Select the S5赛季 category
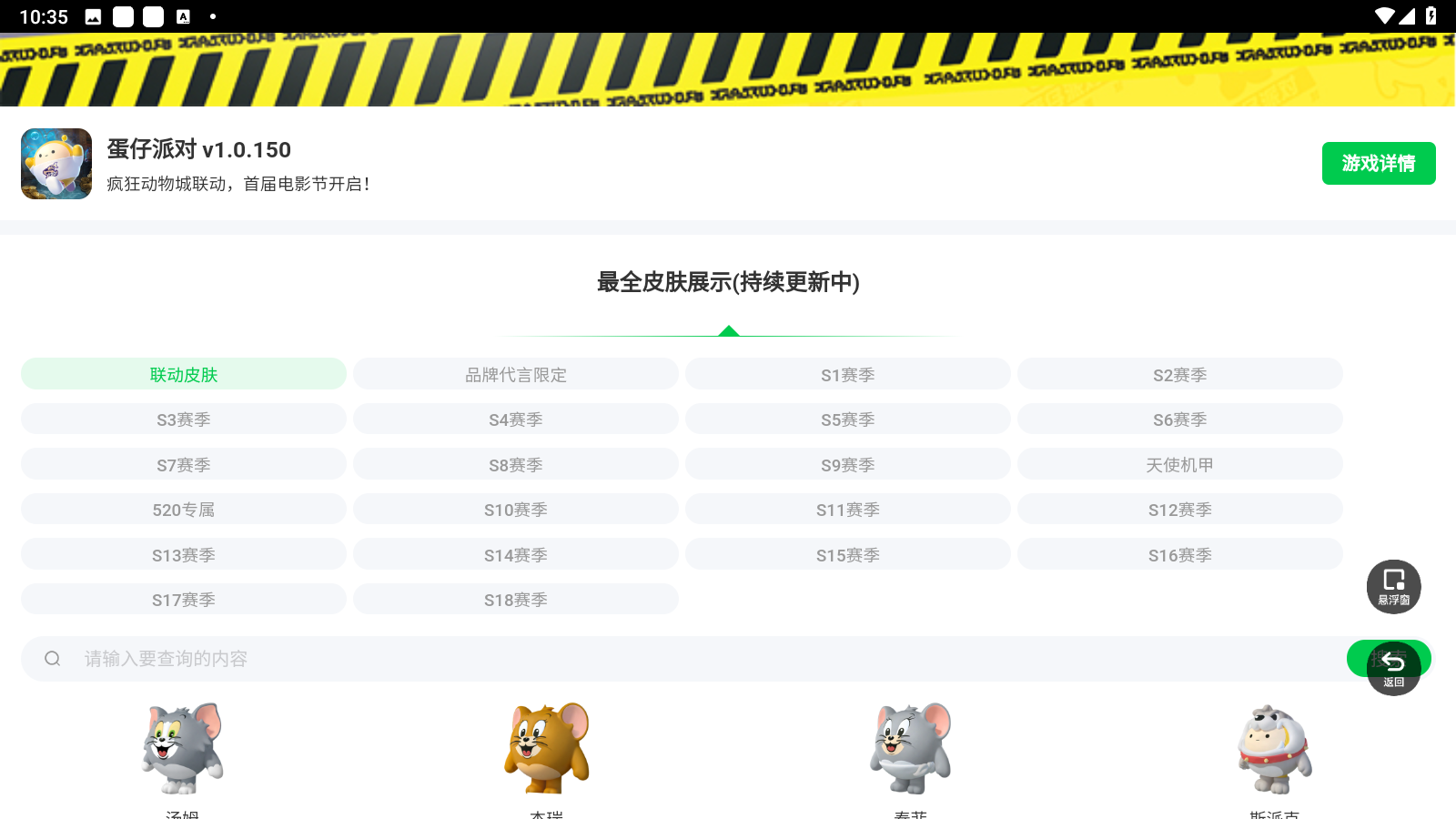 coord(848,419)
